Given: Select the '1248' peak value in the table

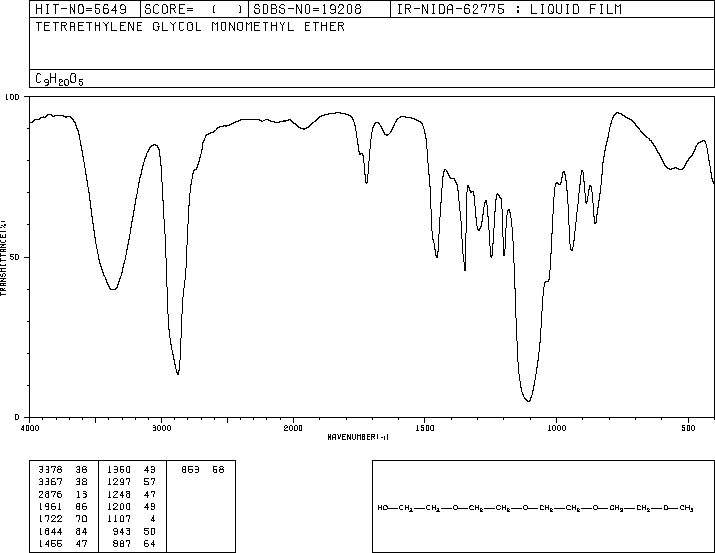Looking at the screenshot, I should pyautogui.click(x=119, y=494).
